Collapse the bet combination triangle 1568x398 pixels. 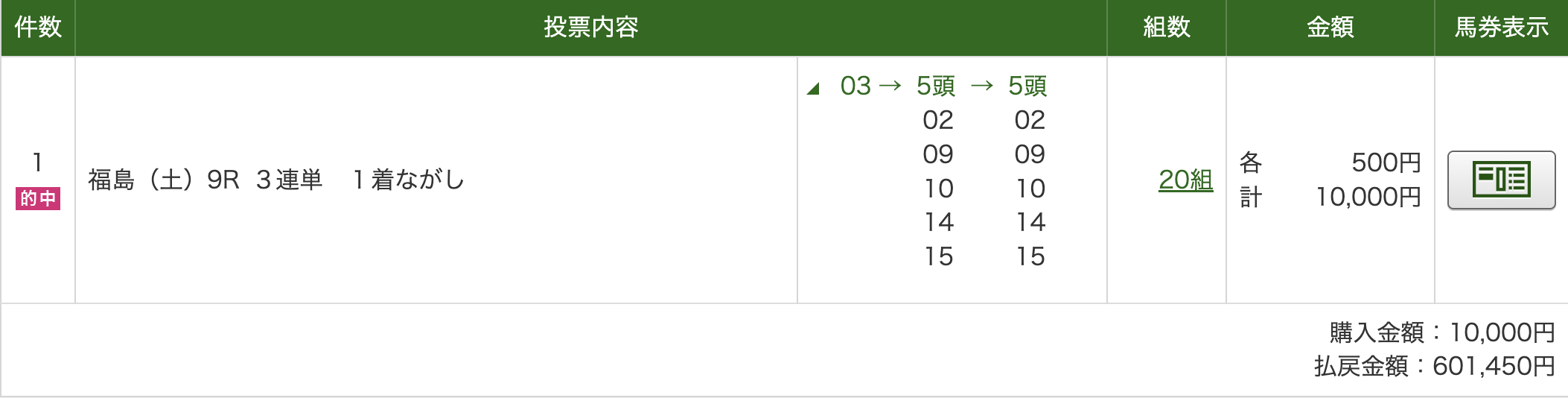point(813,89)
